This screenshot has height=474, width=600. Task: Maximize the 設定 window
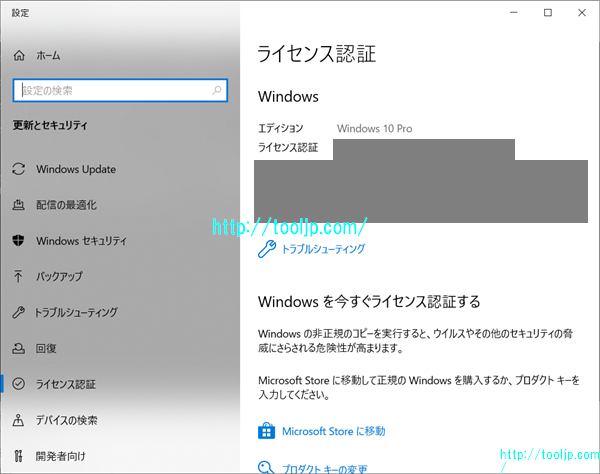[548, 13]
